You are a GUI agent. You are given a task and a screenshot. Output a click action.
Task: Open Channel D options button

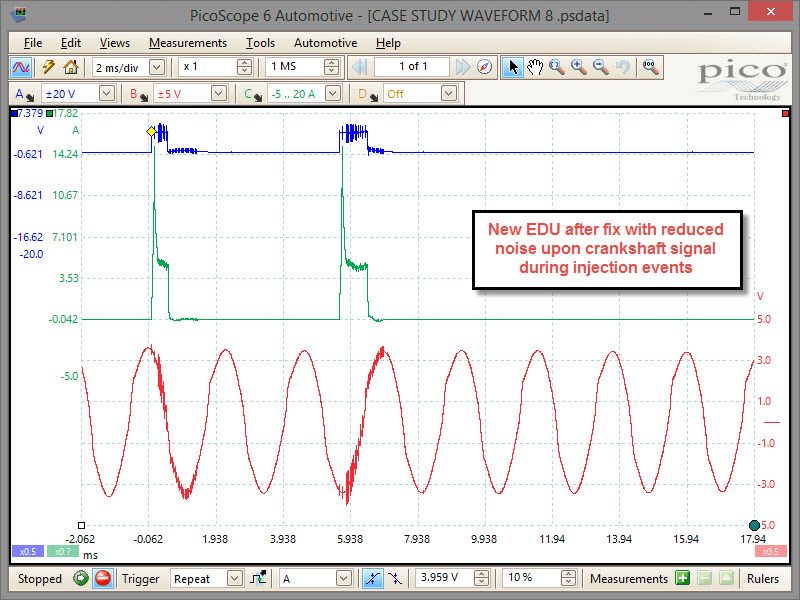pos(368,94)
